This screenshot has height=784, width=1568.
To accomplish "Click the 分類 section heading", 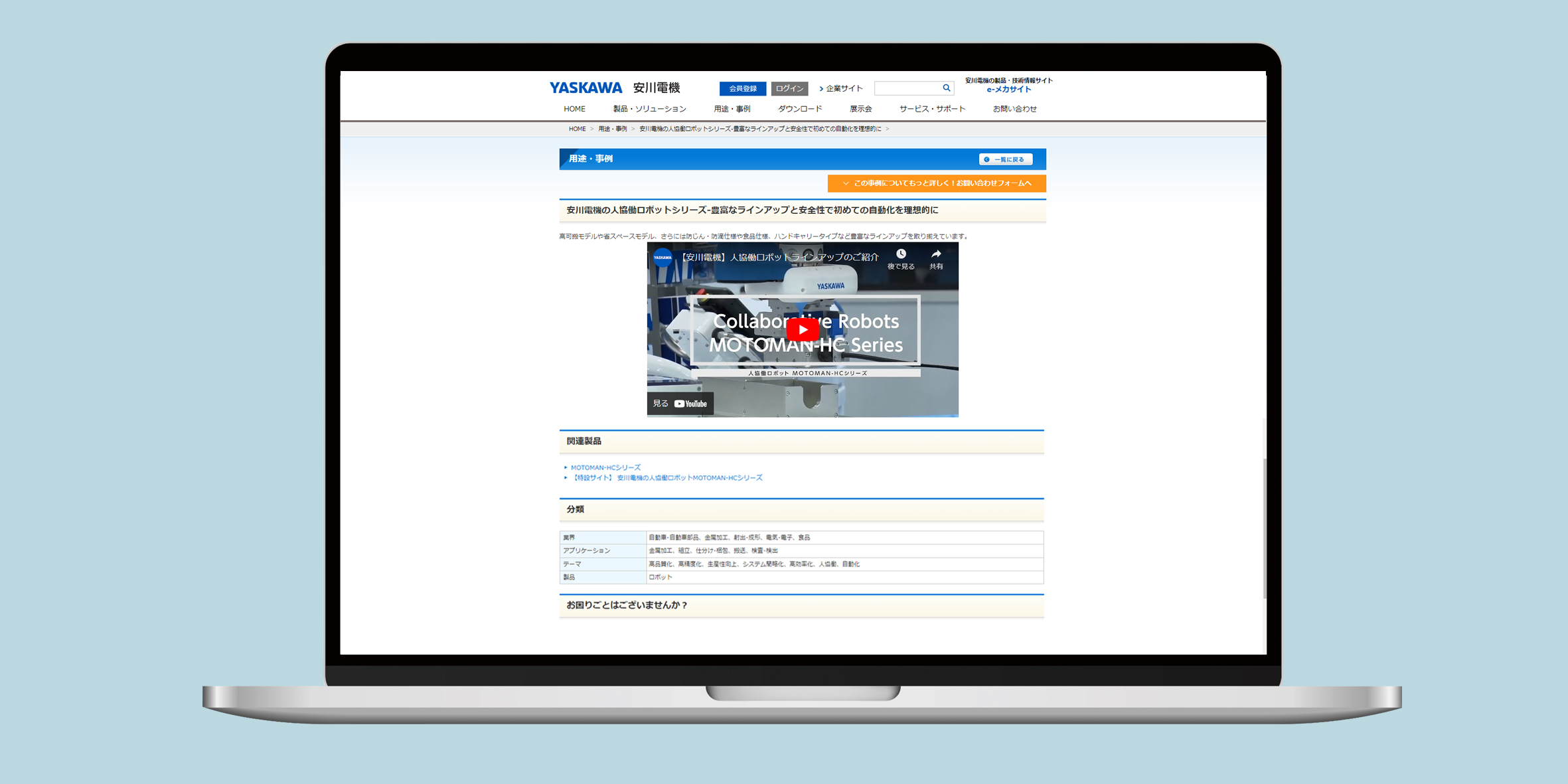I will point(575,509).
